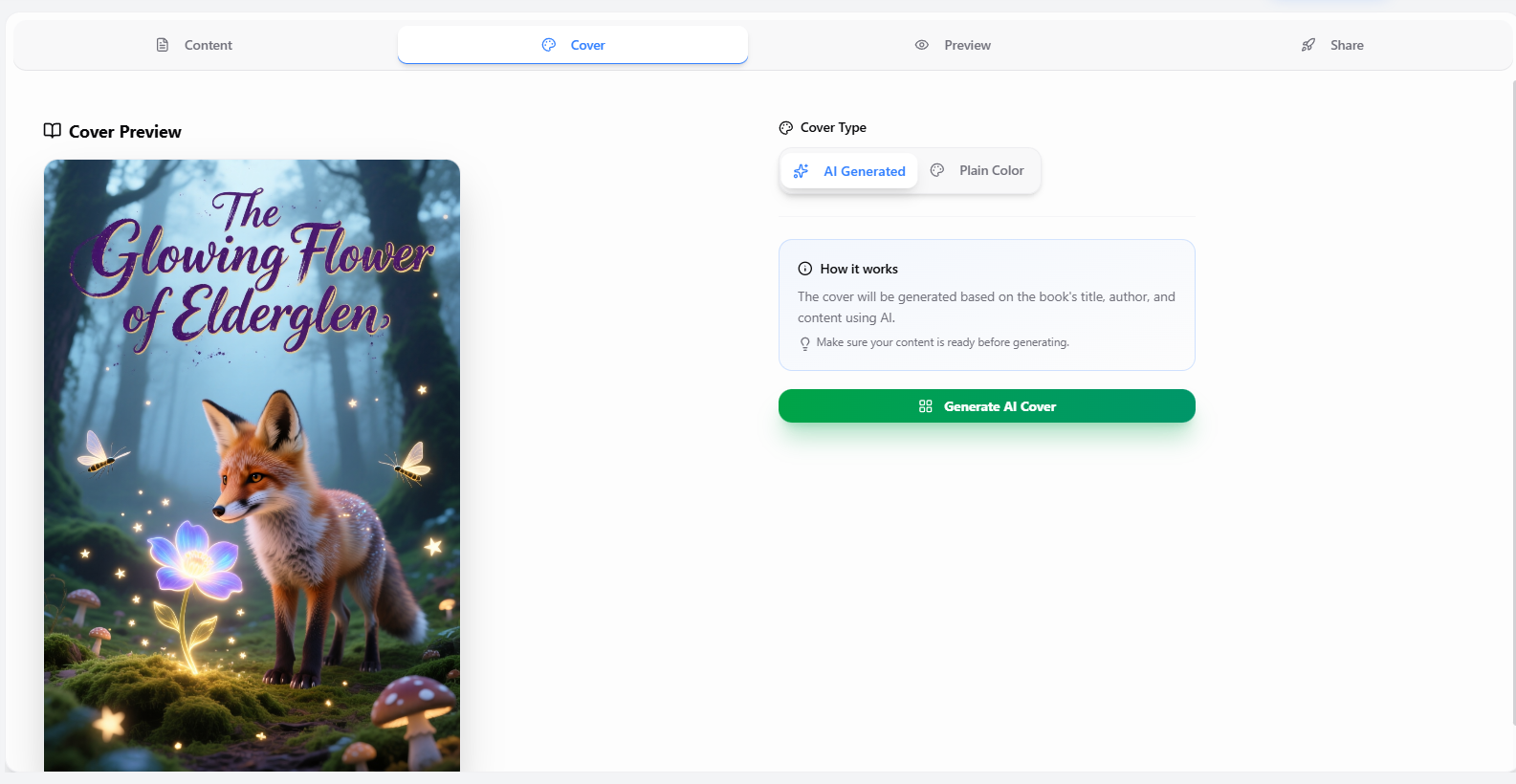The width and height of the screenshot is (1516, 784).
Task: Select the AI Generated cover type
Action: click(x=850, y=171)
